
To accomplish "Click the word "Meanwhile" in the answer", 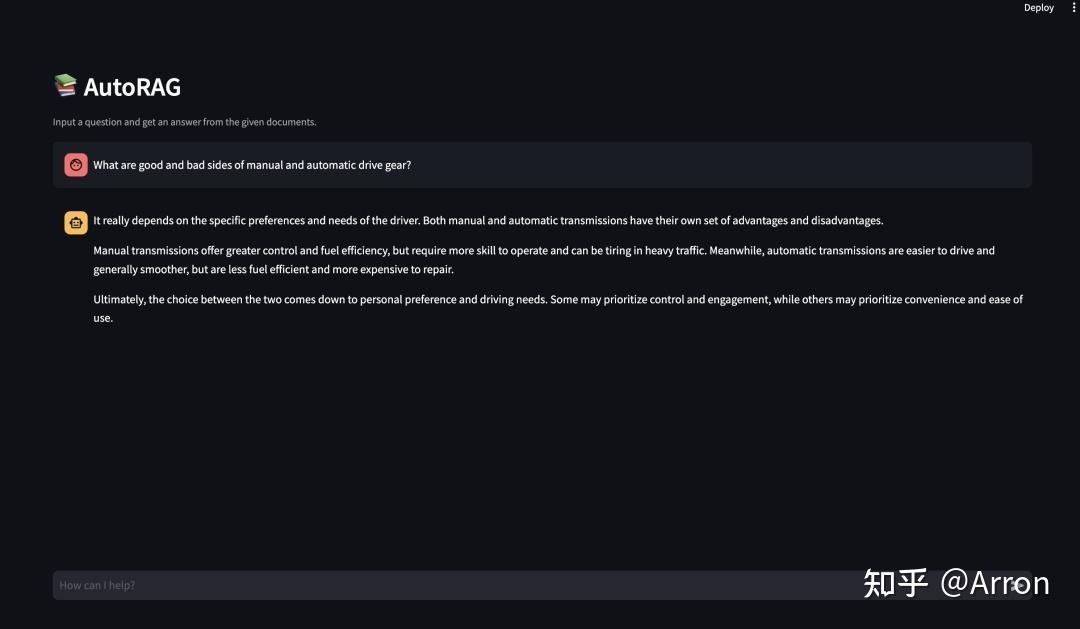I will (x=736, y=250).
